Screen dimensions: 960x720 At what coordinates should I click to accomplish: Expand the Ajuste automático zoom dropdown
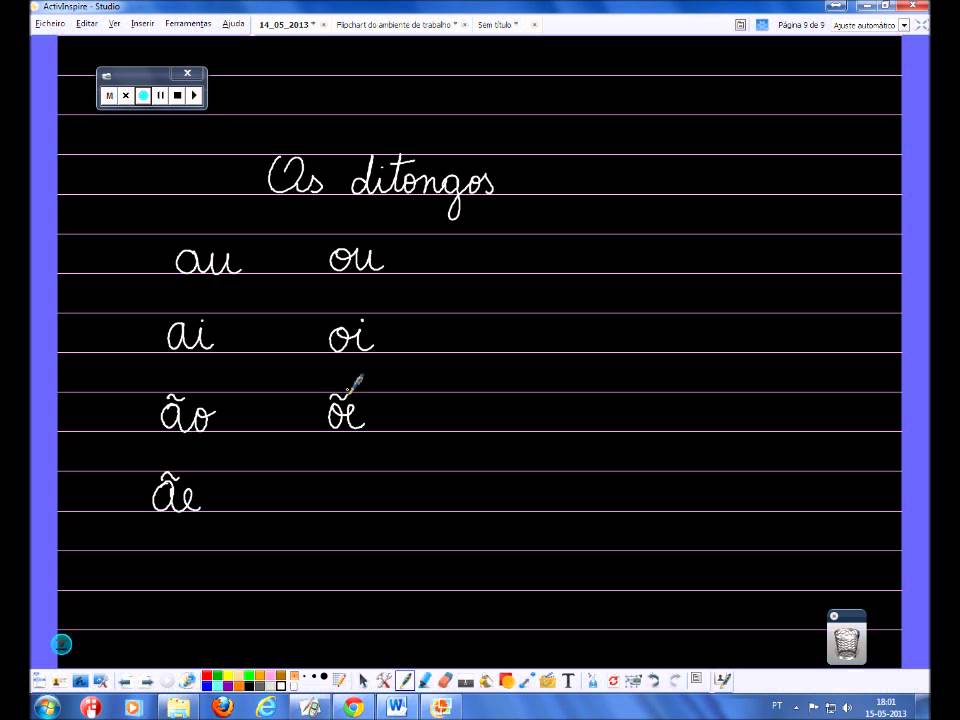point(904,25)
